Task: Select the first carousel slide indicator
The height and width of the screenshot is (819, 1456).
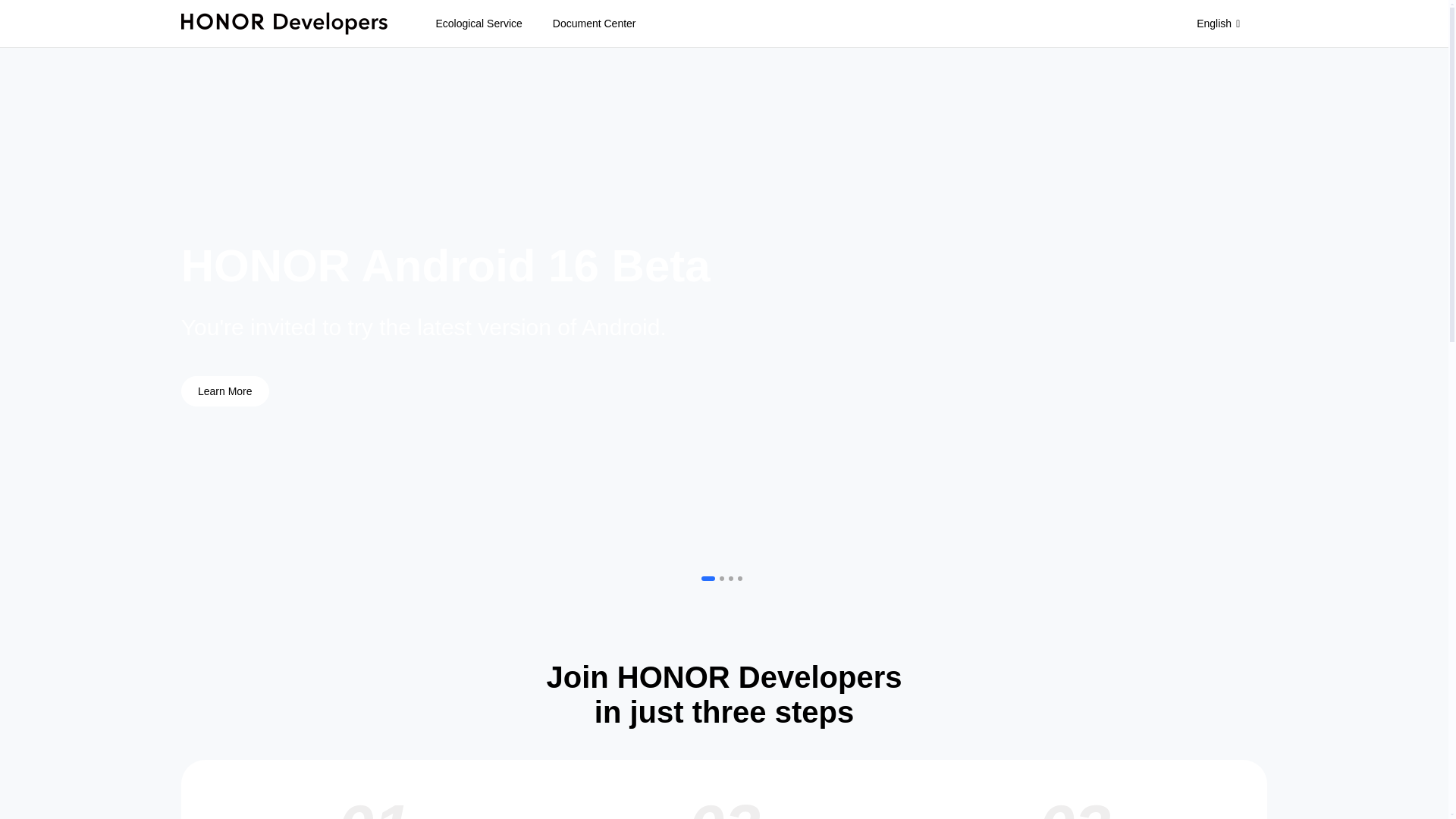Action: pos(708,579)
